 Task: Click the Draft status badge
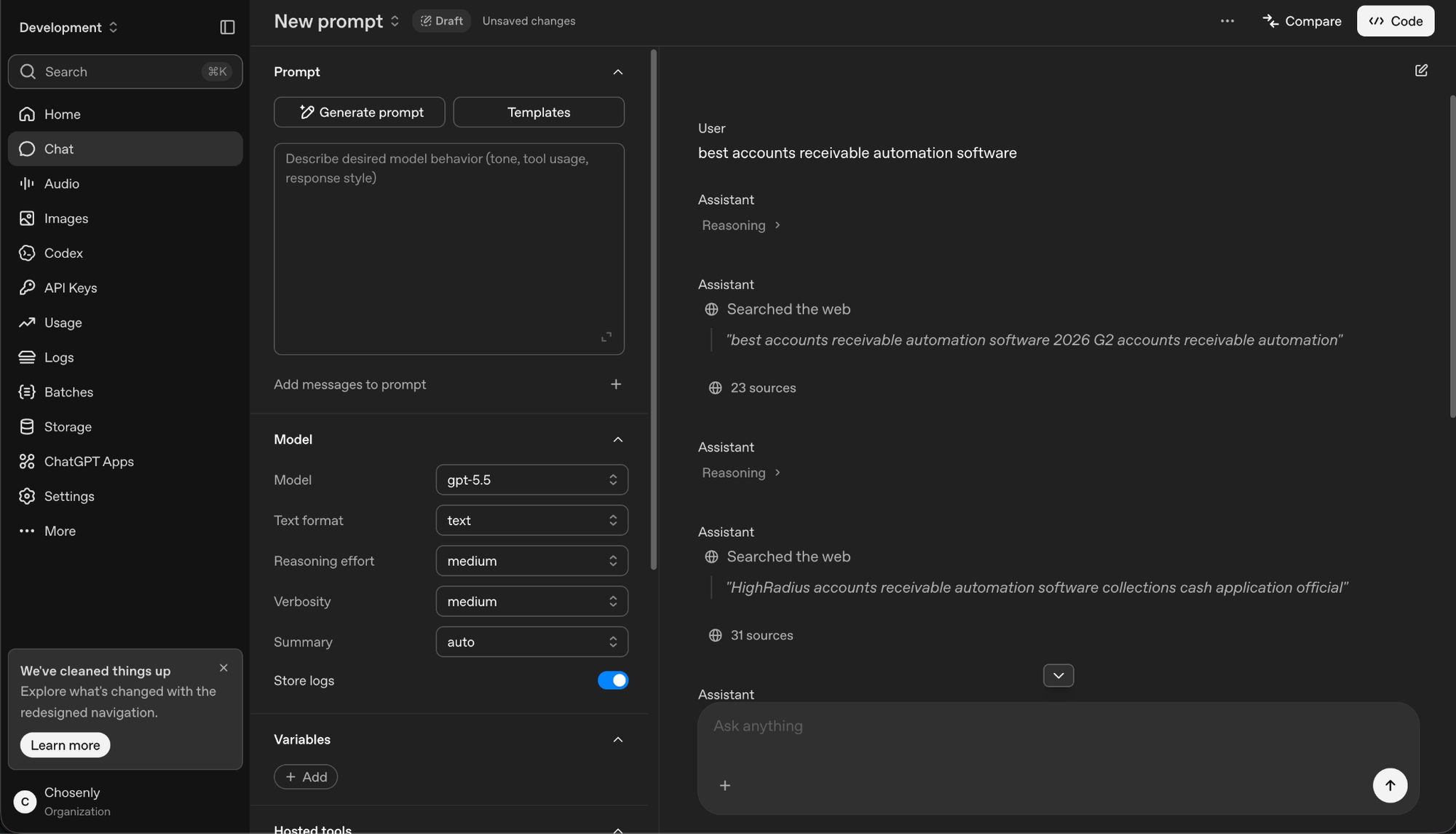click(x=441, y=21)
